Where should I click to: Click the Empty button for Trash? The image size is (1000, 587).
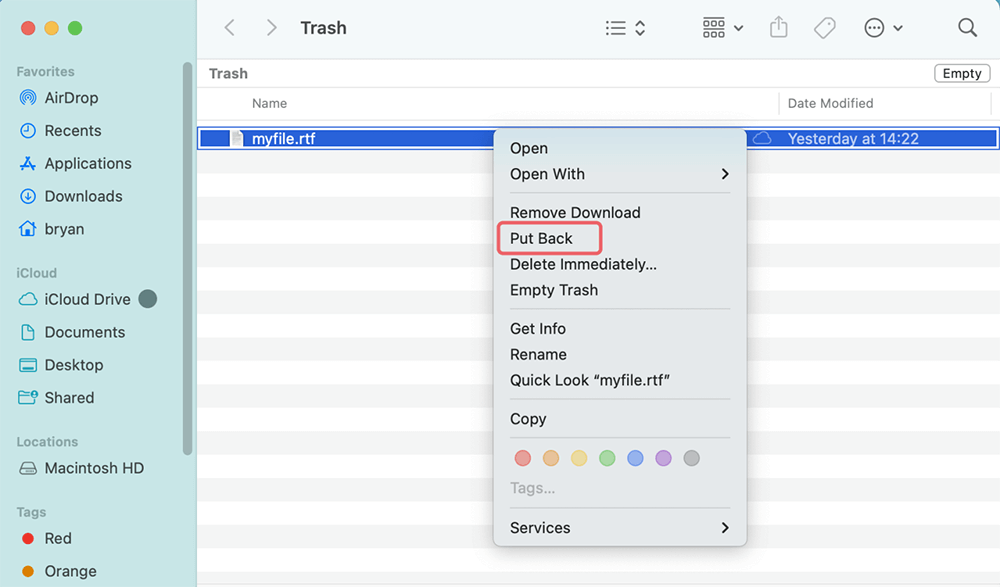pos(960,72)
